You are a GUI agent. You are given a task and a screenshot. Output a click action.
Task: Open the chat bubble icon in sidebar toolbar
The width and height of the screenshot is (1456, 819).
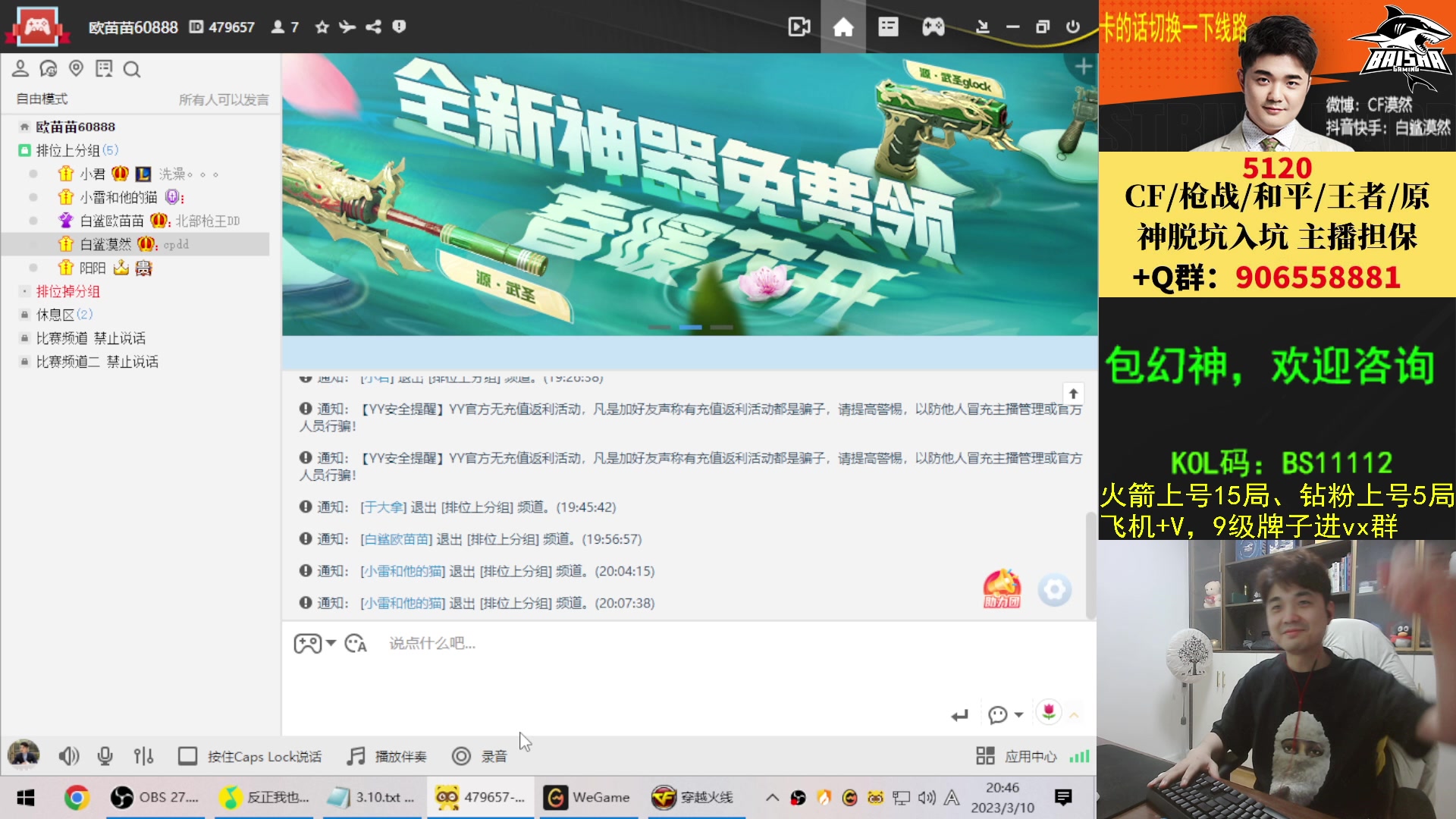49,69
